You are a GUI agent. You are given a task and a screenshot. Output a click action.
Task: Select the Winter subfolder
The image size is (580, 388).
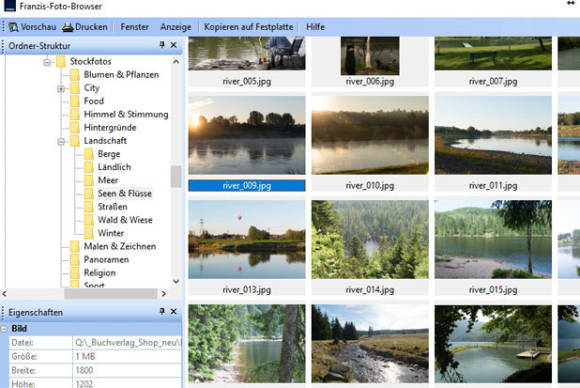111,233
